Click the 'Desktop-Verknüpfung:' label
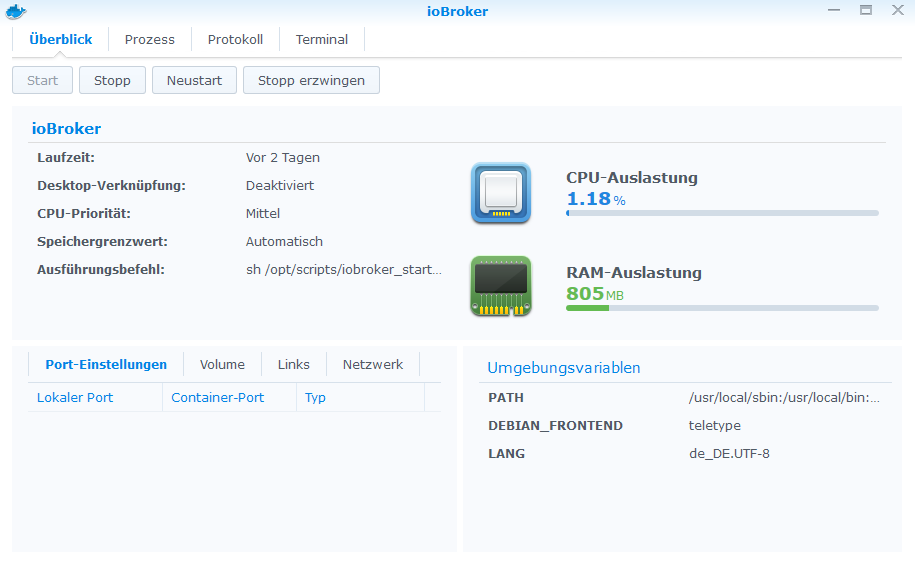 click(111, 186)
